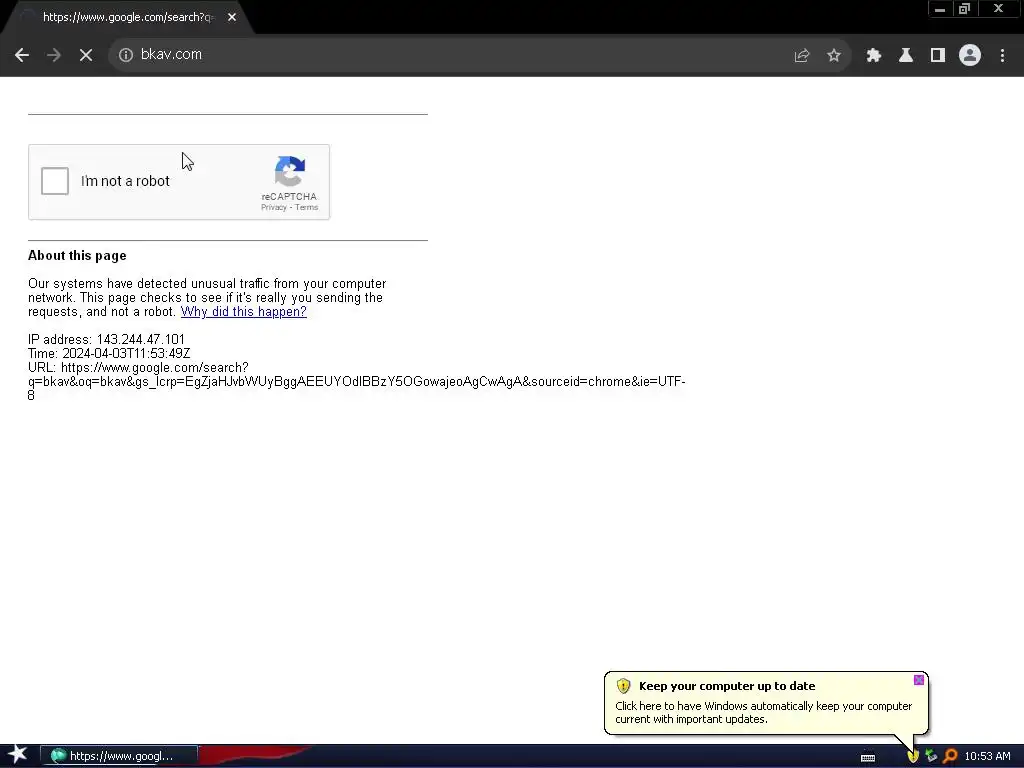Click the 10:53 AM clock

point(987,756)
